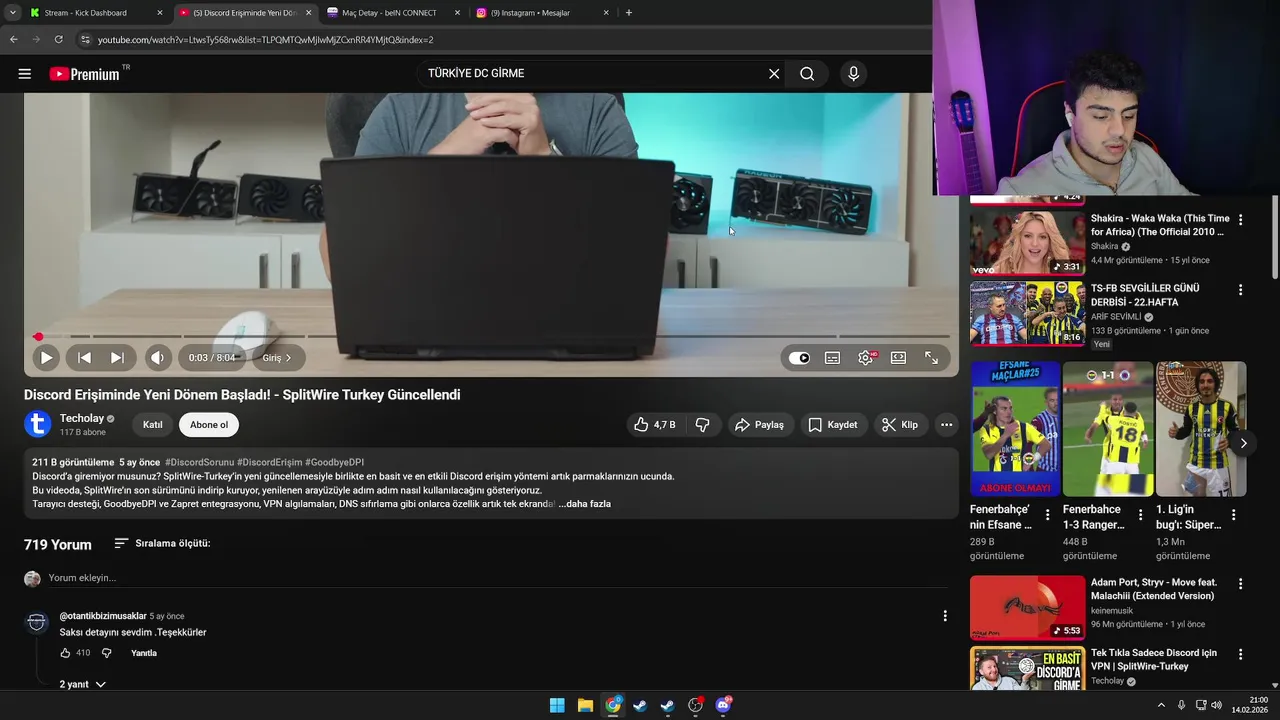Enter fullscreen mode
The width and height of the screenshot is (1280, 720).
[931, 358]
